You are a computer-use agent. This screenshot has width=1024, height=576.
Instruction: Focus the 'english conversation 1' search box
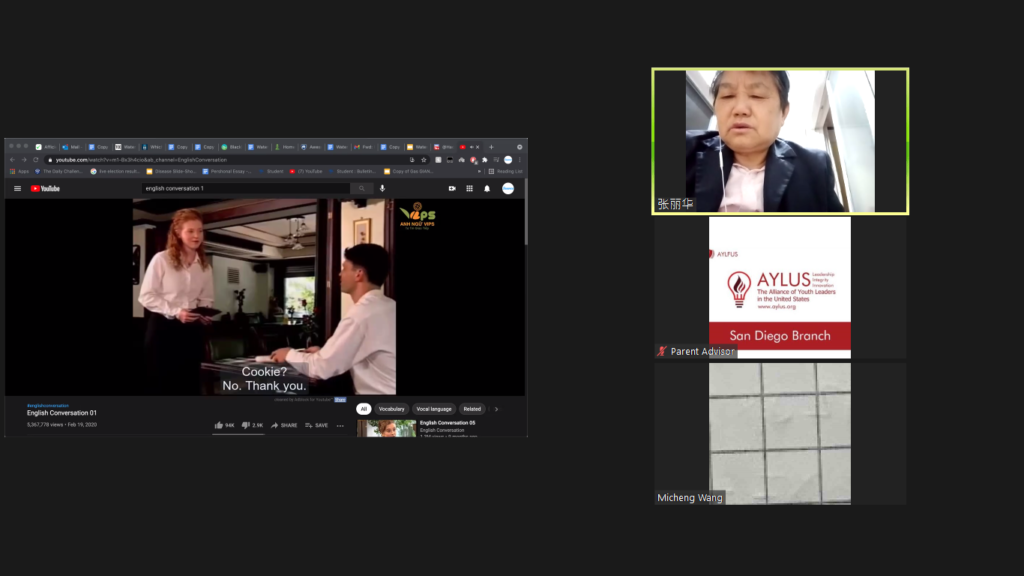click(x=246, y=188)
